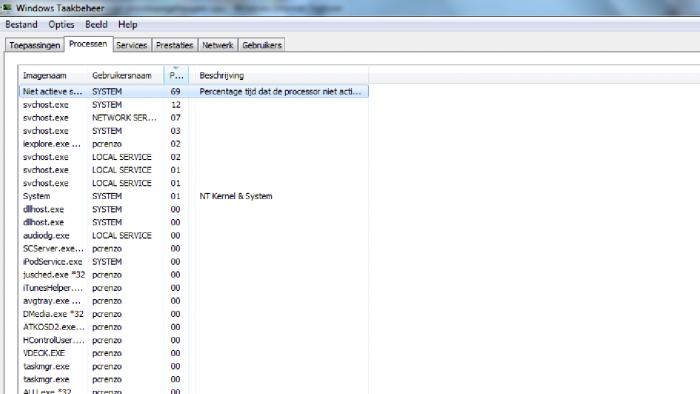Sort by the Gebruikersnaam column header
This screenshot has height=394, width=700.
coord(125,75)
